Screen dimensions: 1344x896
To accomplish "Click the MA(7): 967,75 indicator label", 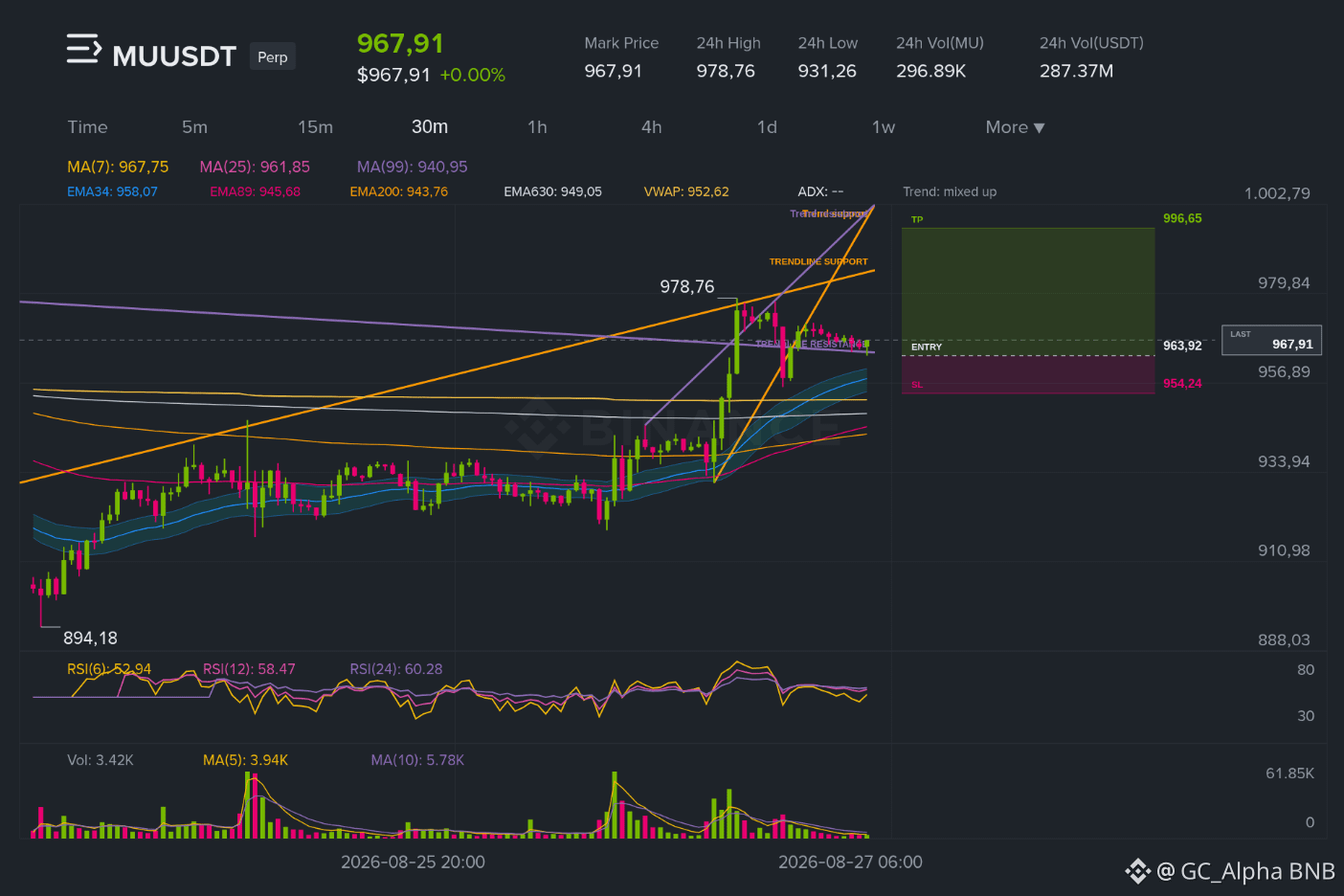I will [118, 167].
